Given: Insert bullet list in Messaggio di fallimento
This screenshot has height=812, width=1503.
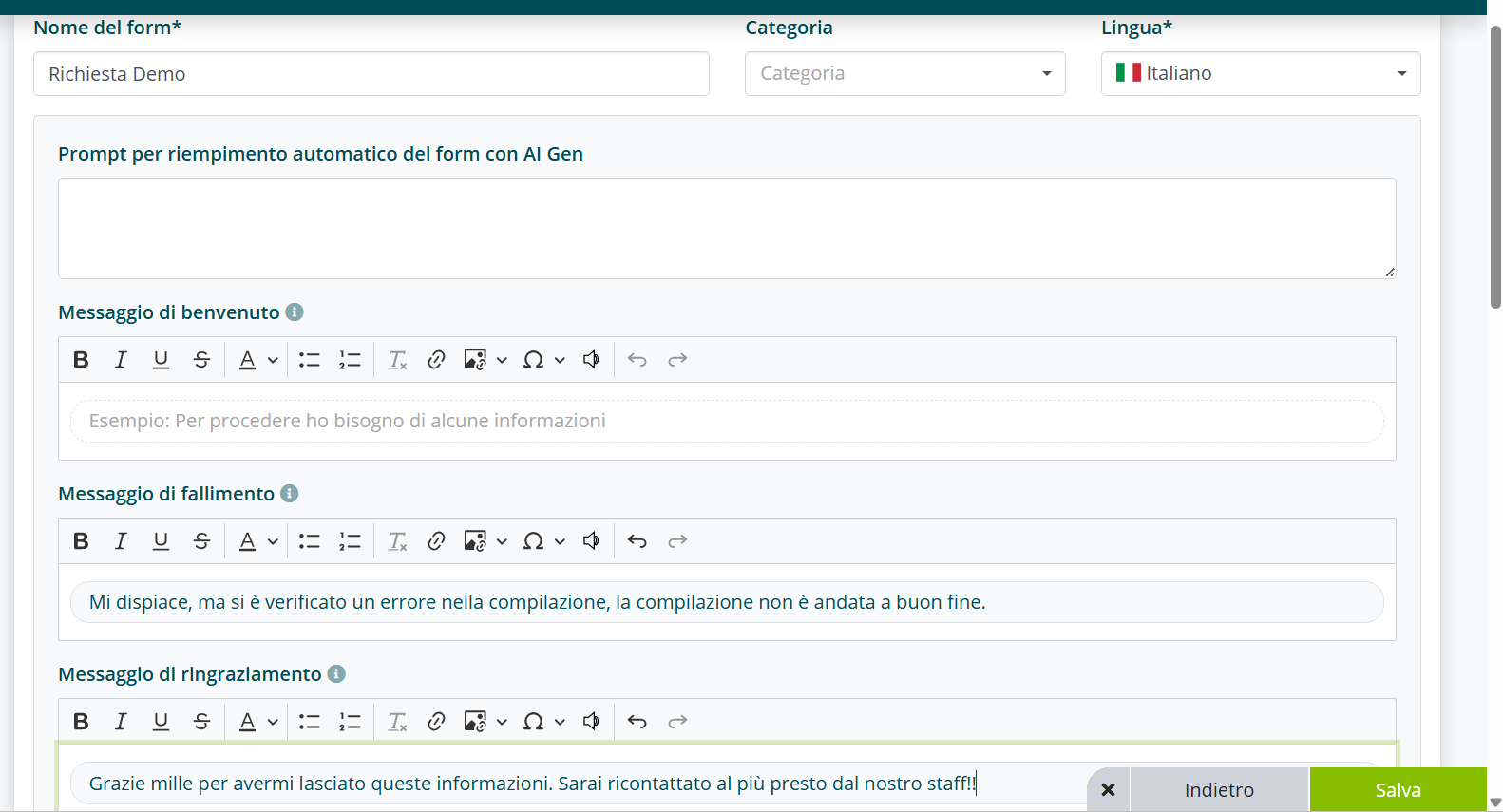Looking at the screenshot, I should point(310,541).
